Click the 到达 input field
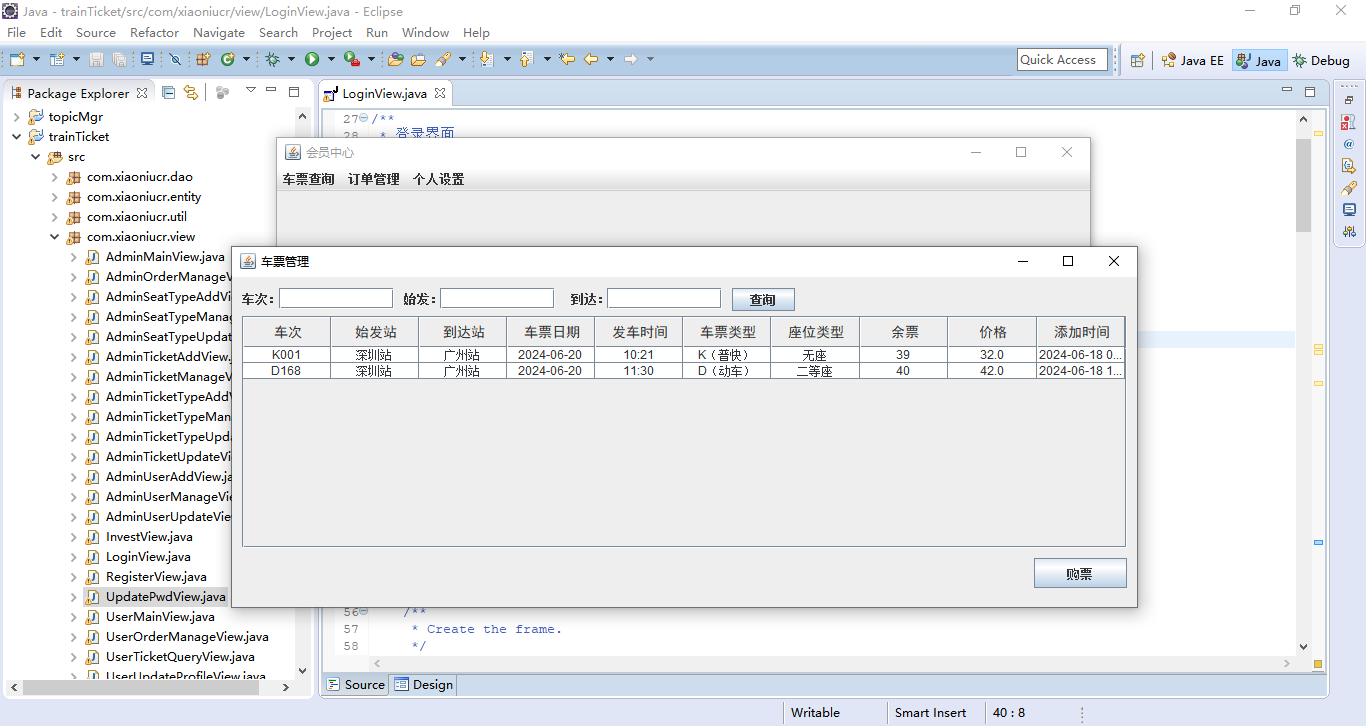1366x726 pixels. pos(664,298)
